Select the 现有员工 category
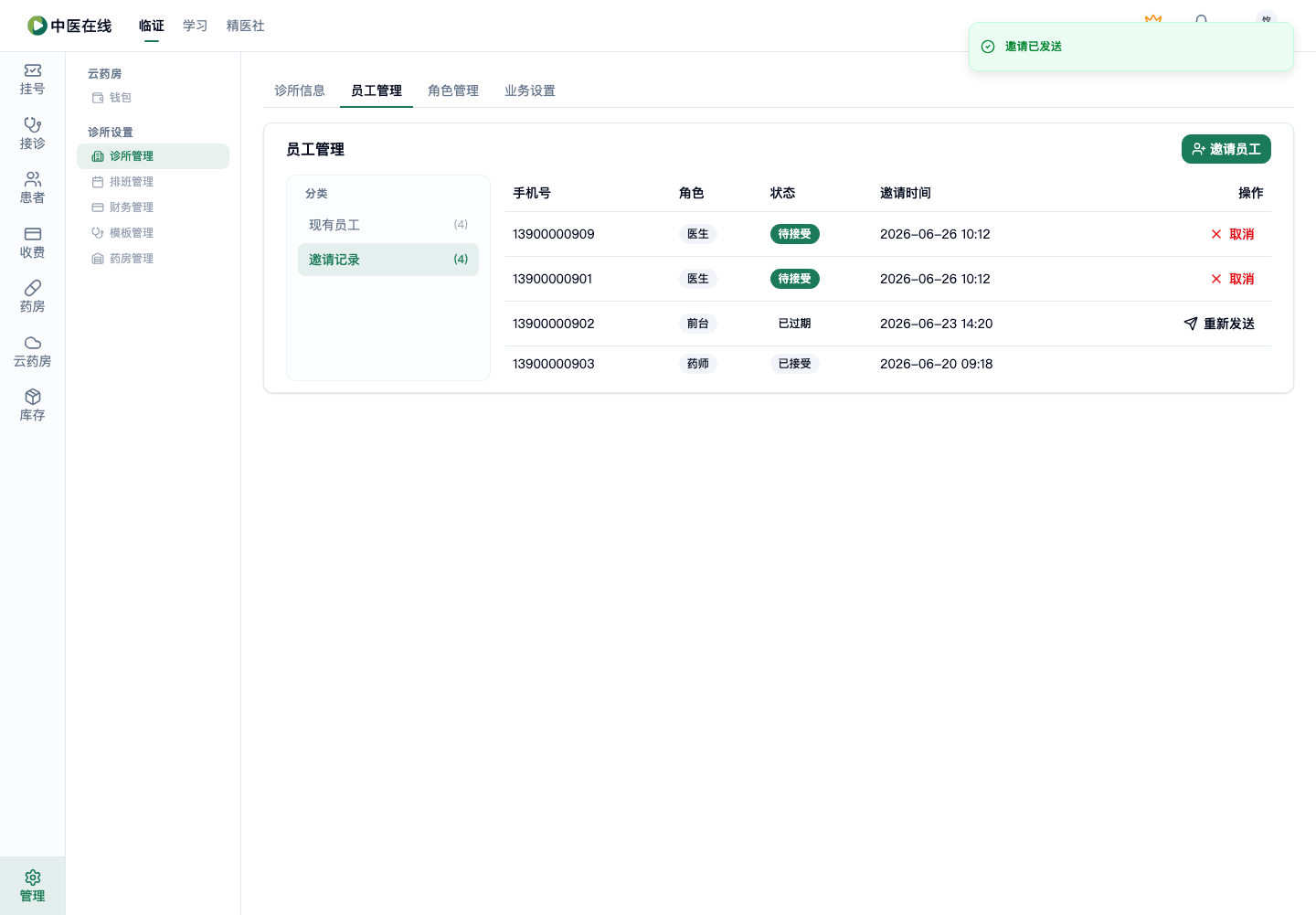 tap(388, 225)
